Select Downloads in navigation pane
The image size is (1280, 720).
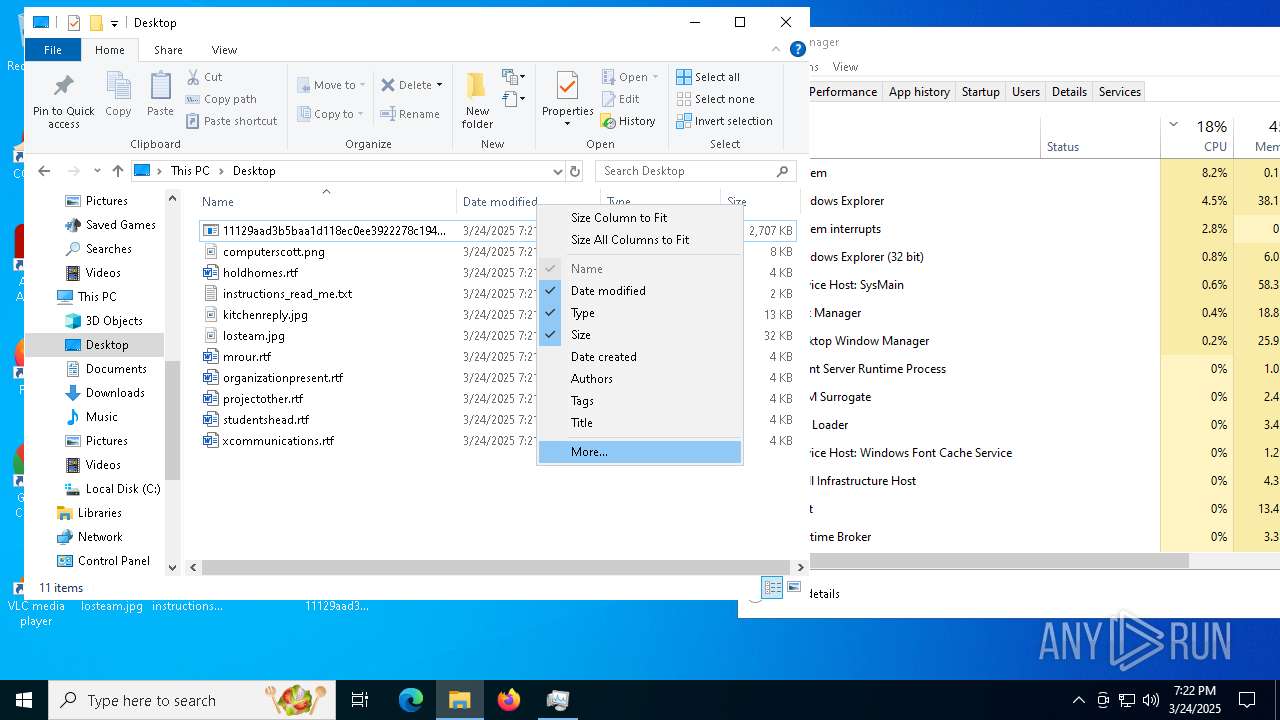[114, 393]
